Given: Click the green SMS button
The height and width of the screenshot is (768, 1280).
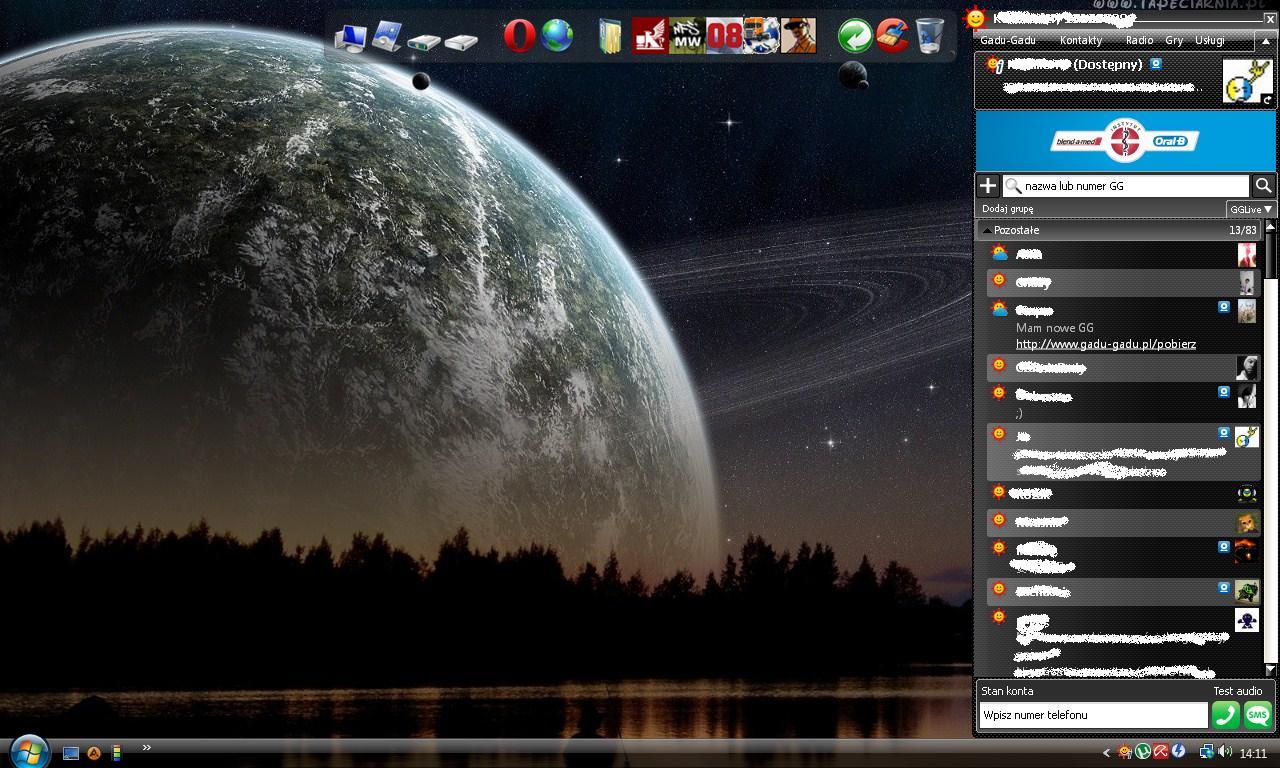Looking at the screenshot, I should pos(1257,715).
